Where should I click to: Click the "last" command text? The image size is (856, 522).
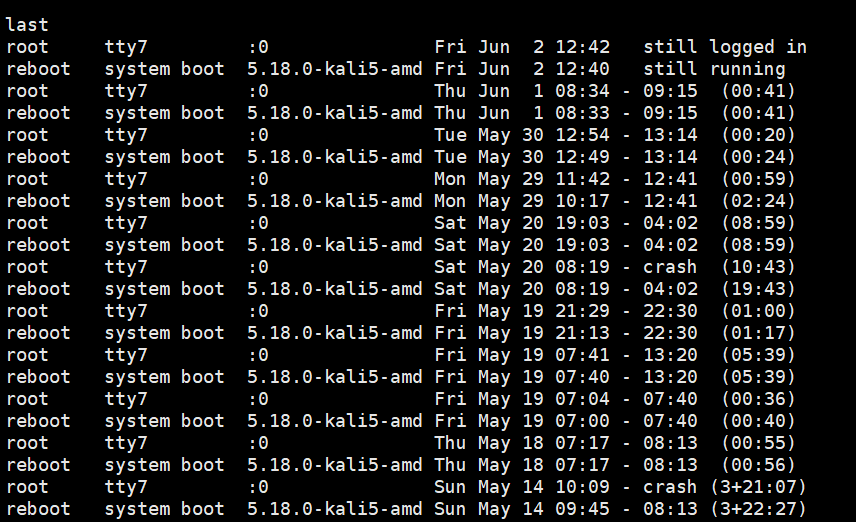click(x=27, y=25)
